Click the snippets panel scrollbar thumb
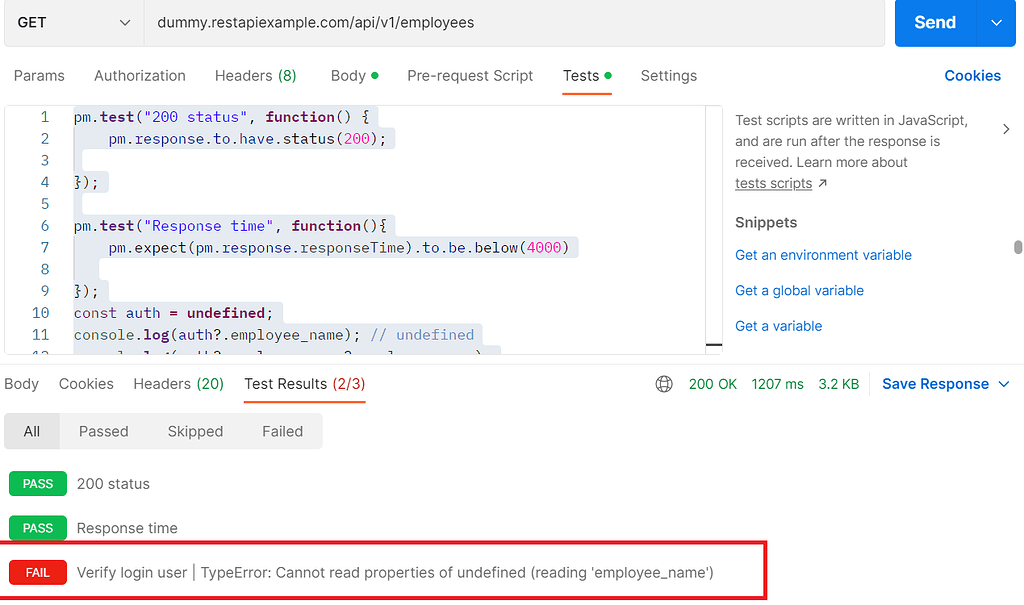This screenshot has width=1024, height=605. pyautogui.click(x=1018, y=248)
